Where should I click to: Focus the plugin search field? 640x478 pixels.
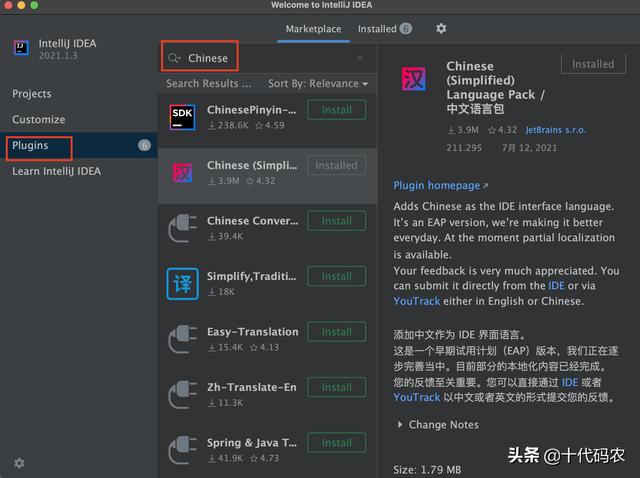267,58
